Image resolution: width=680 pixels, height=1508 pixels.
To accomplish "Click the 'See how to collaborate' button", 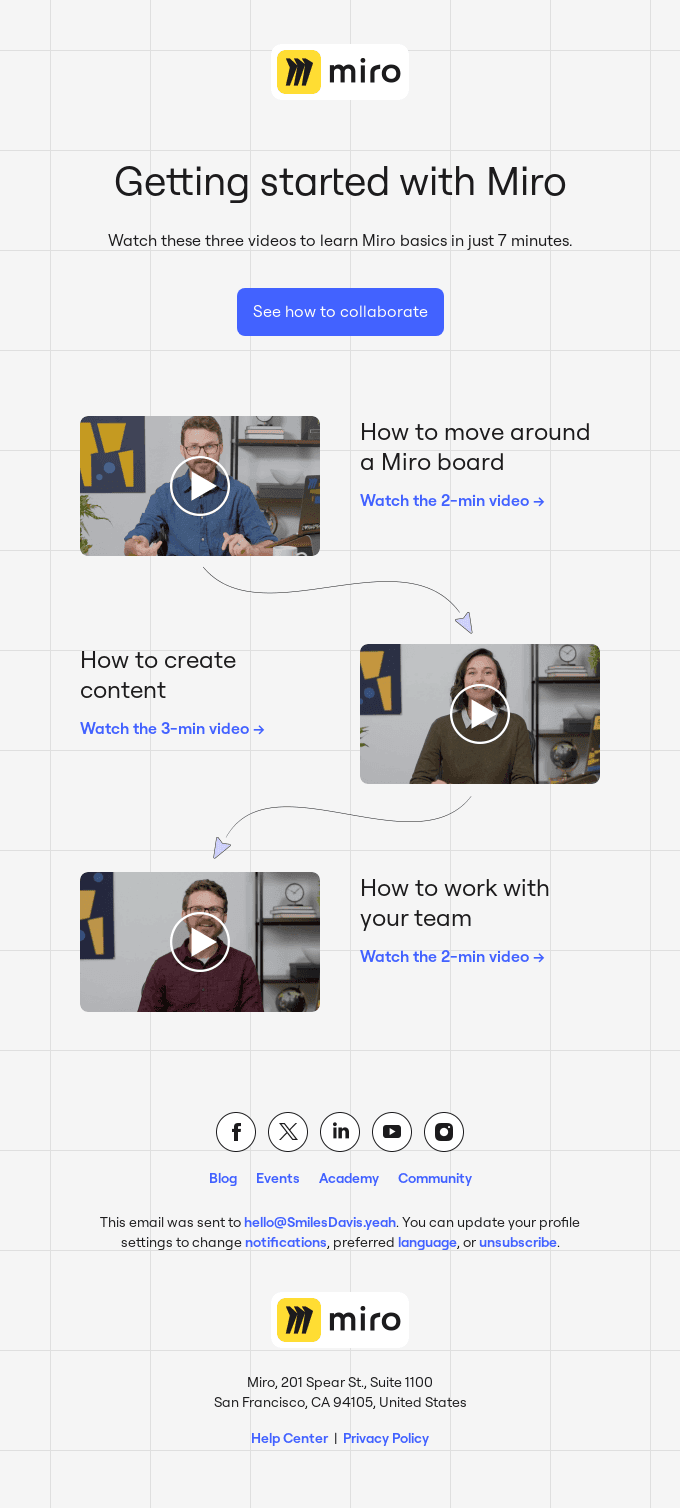I will pyautogui.click(x=340, y=312).
